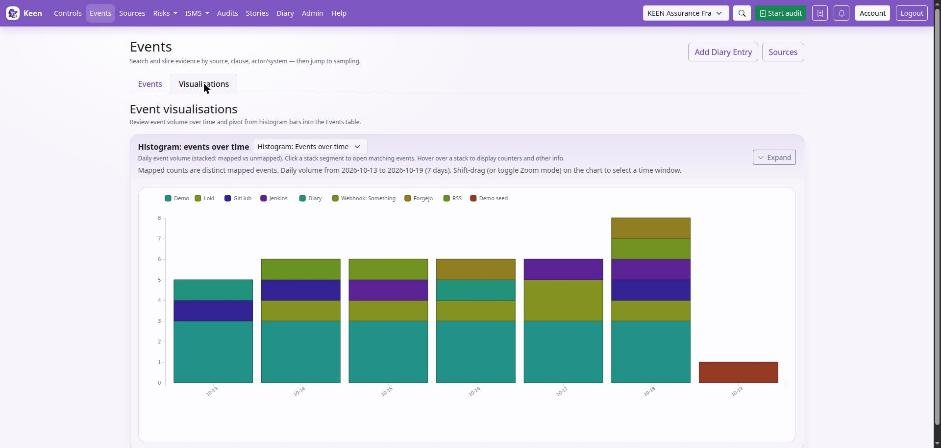
Task: Click large olive segment of 10-17 bar
Action: [x=563, y=300]
